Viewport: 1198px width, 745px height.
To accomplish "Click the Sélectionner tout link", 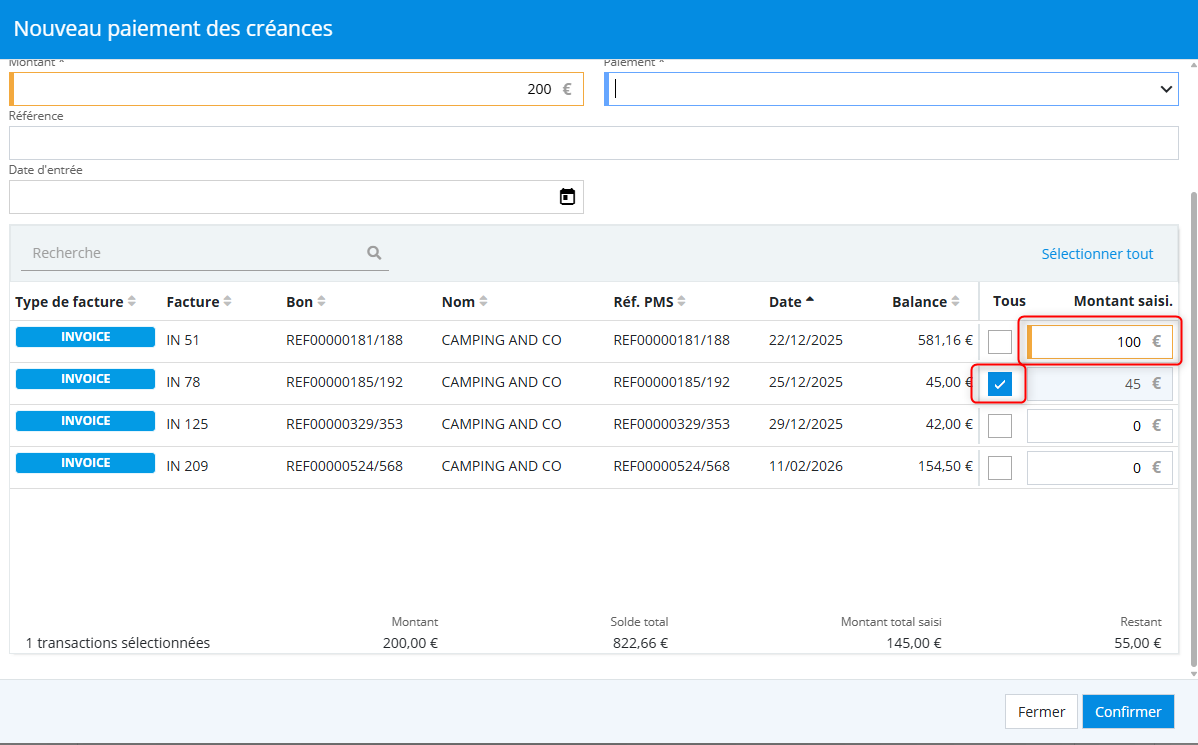I will 1097,254.
